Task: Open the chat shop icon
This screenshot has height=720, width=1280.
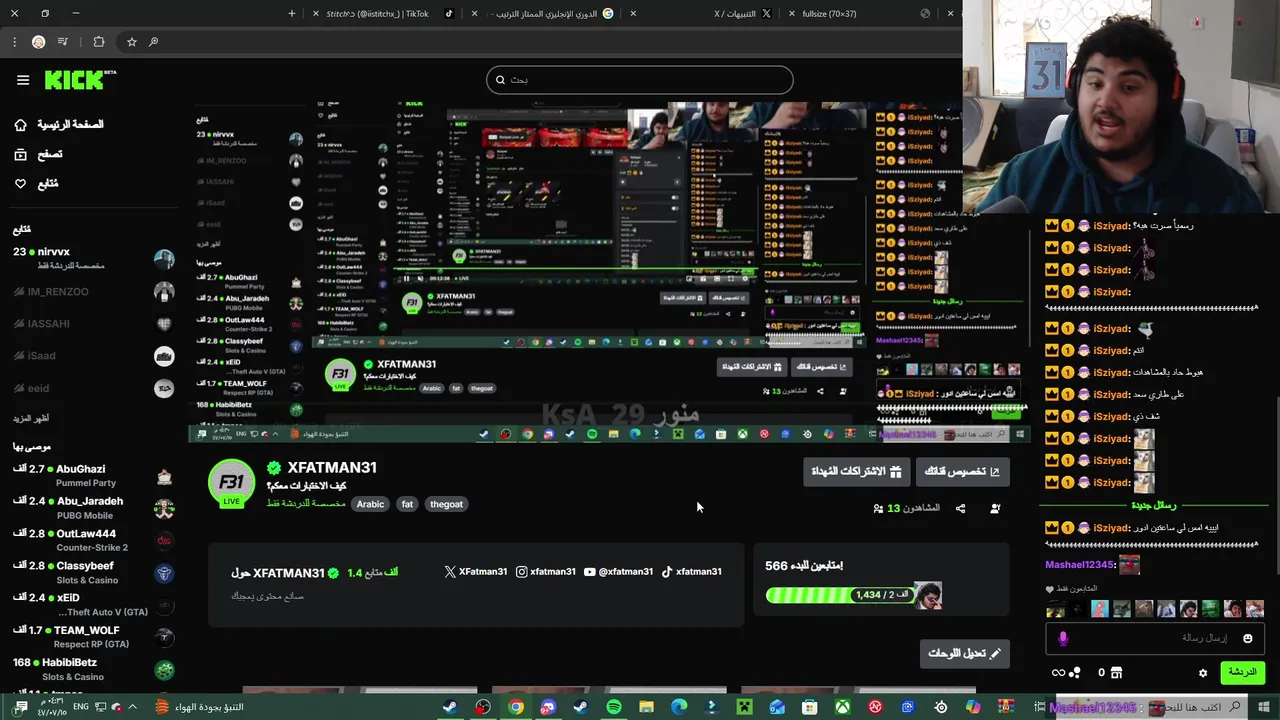Action: (1117, 673)
